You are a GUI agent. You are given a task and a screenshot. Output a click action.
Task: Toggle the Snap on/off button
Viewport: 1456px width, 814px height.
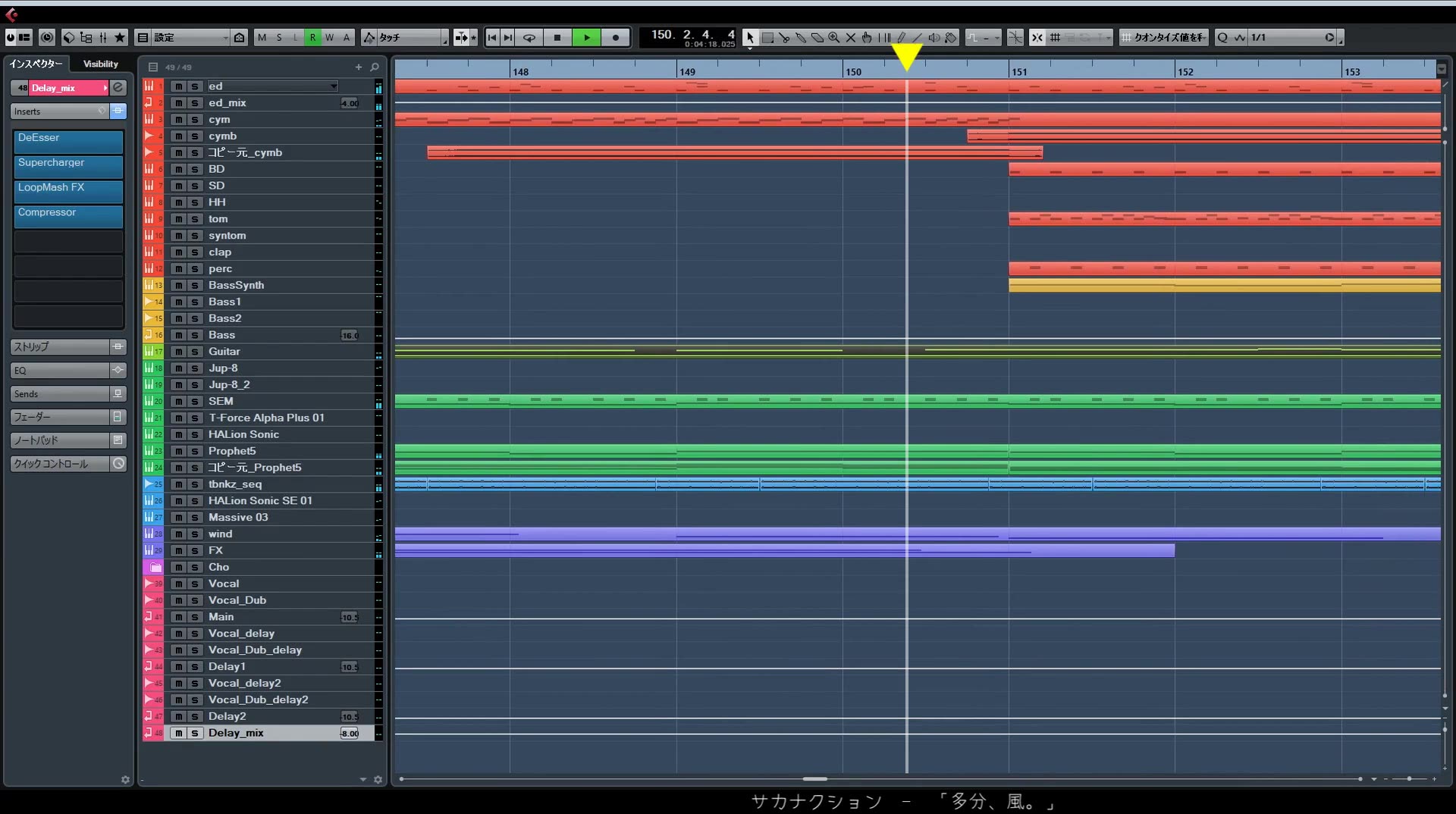tap(1037, 37)
